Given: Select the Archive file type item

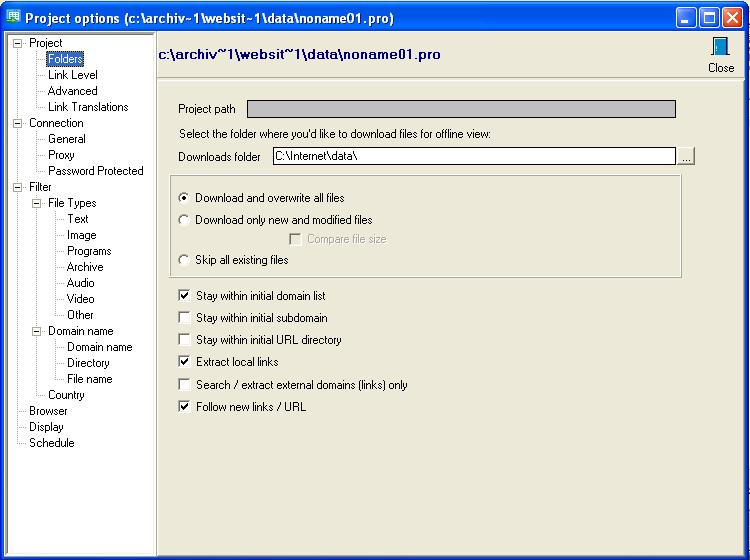Looking at the screenshot, I should tap(85, 267).
